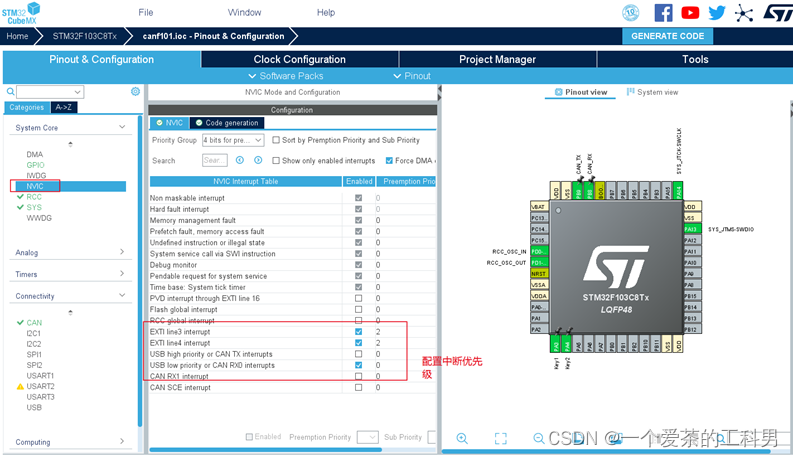Image resolution: width=793 pixels, height=457 pixels.
Task: Switch to Code generation tab
Action: point(227,123)
